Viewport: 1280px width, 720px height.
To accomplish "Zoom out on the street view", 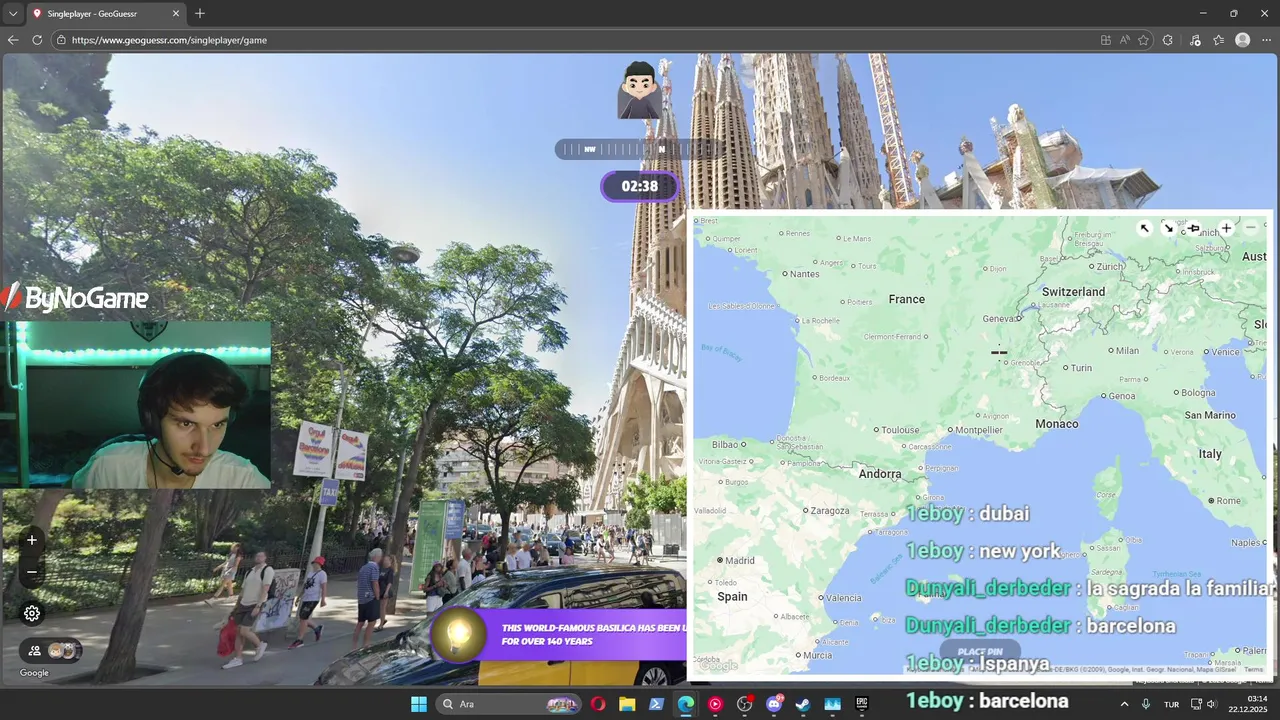I will pos(32,572).
